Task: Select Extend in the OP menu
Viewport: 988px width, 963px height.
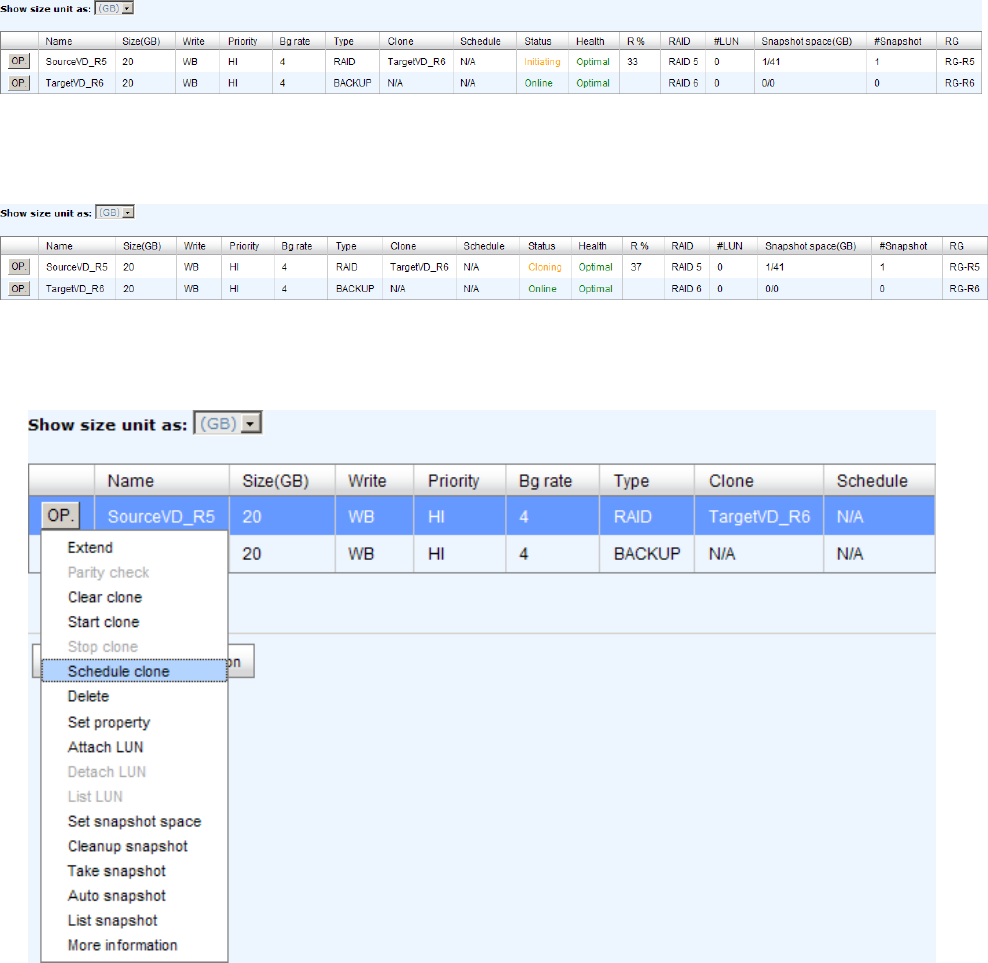Action: pyautogui.click(x=90, y=547)
